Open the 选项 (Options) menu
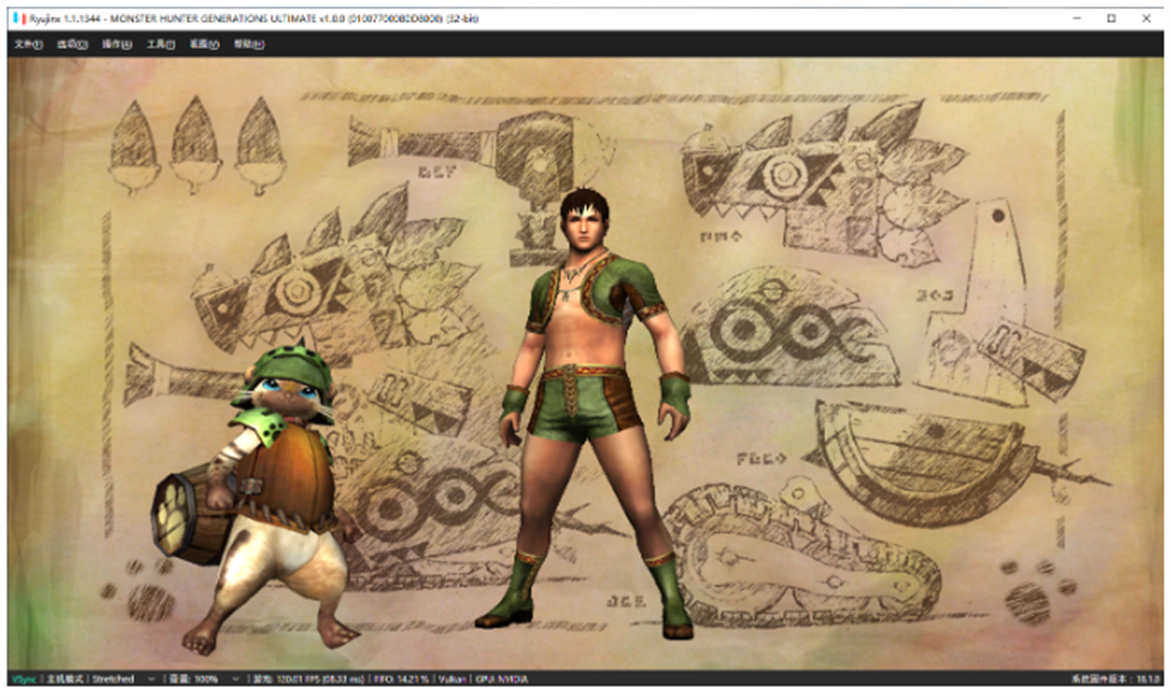The image size is (1171, 700). [72, 45]
